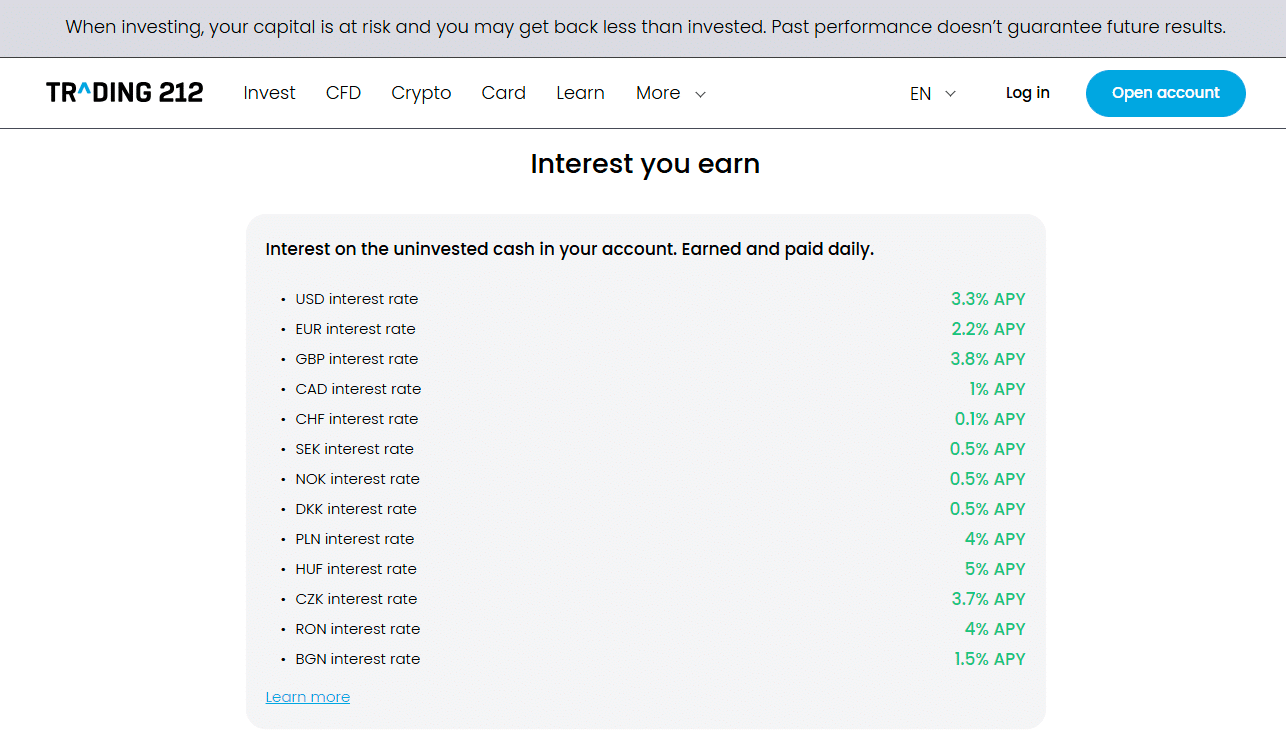The height and width of the screenshot is (741, 1286).
Task: Open the Invest navigation item
Action: [269, 93]
